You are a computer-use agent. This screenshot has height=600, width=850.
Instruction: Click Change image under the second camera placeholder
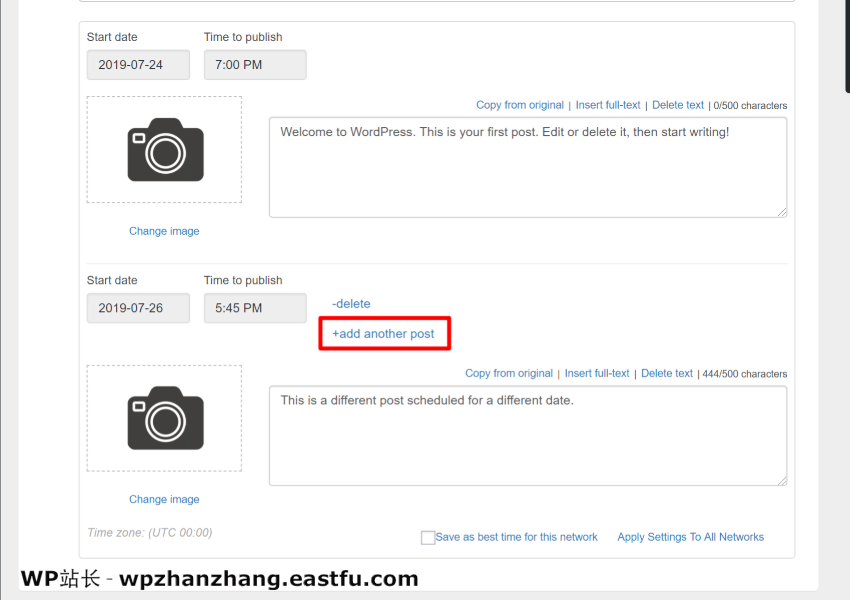[164, 499]
